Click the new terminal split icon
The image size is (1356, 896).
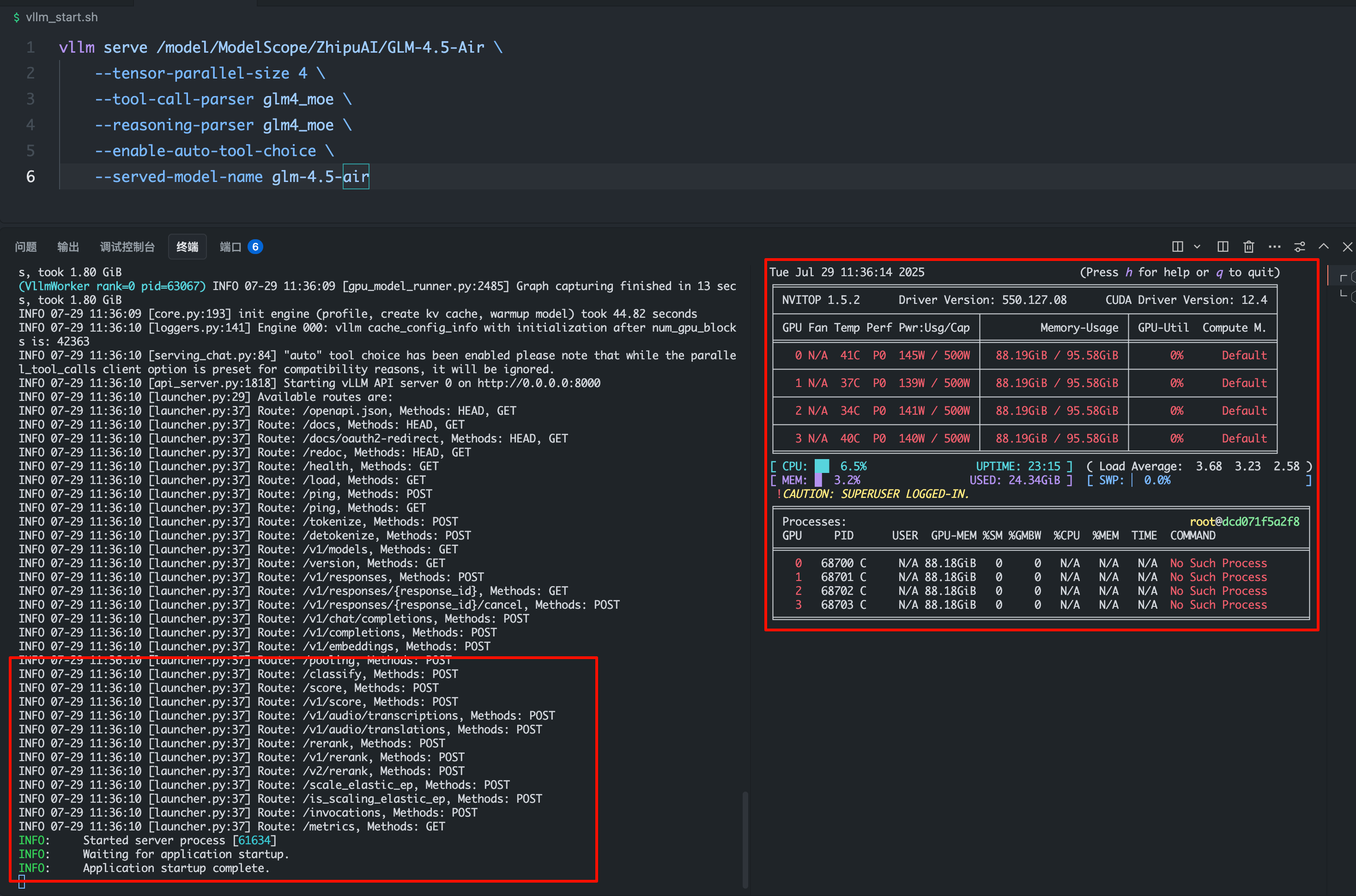click(x=1177, y=247)
